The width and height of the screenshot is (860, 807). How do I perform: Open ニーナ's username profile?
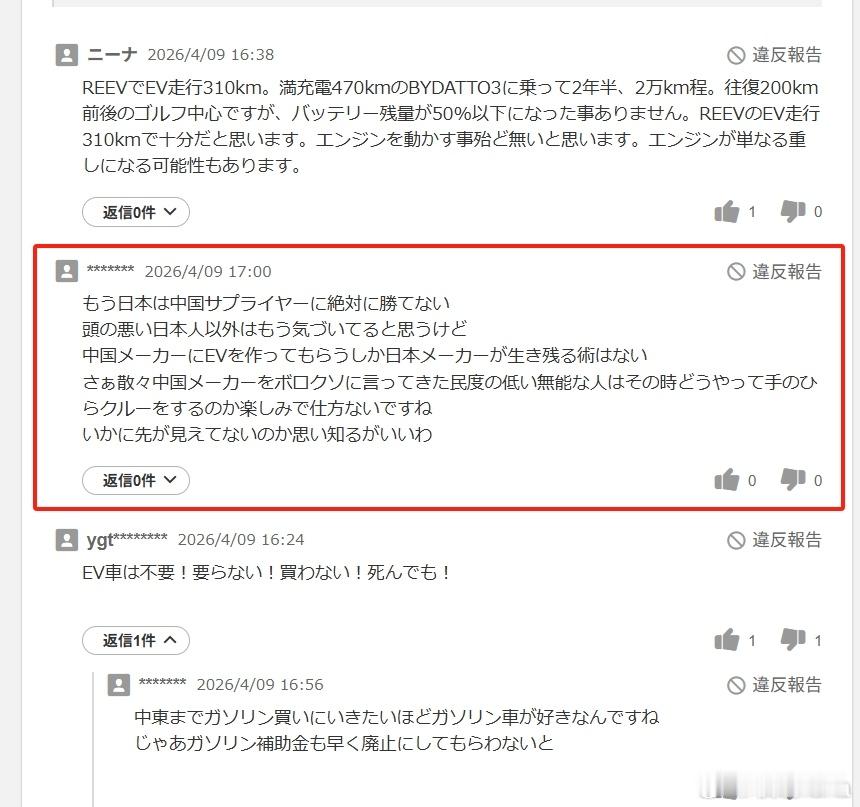(112, 55)
